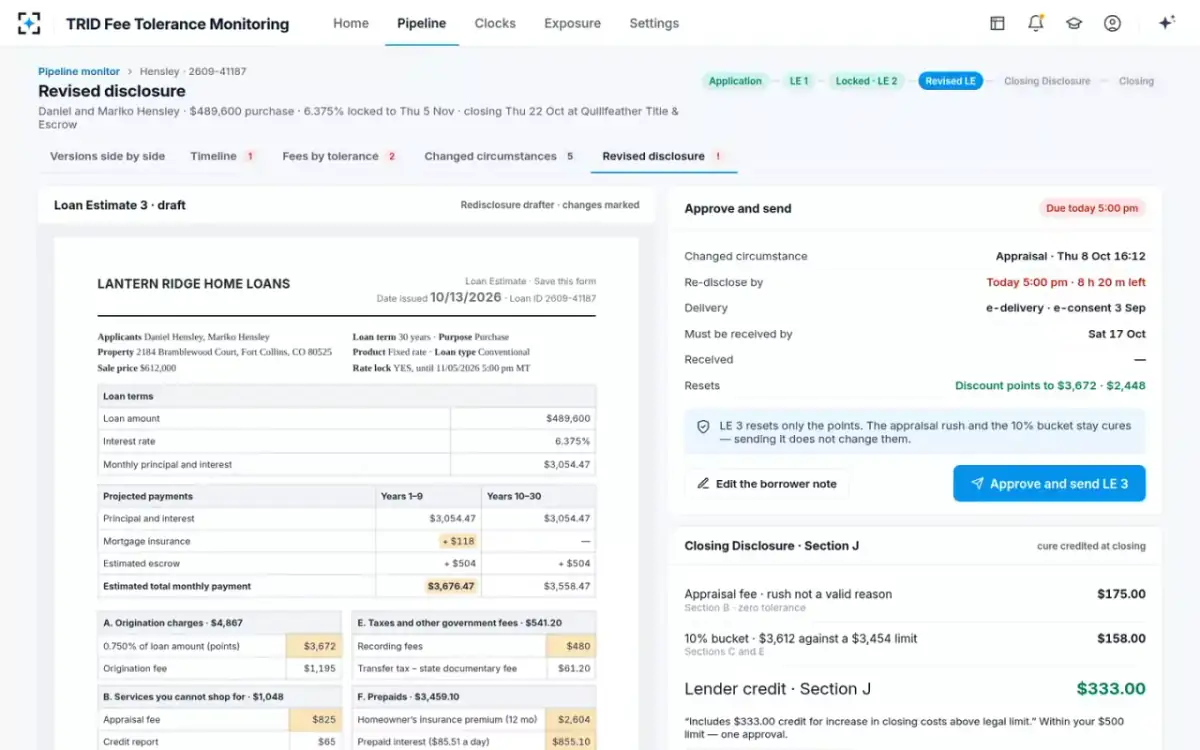This screenshot has height=750, width=1200.
Task: Select the Pipeline menu
Action: click(x=422, y=23)
